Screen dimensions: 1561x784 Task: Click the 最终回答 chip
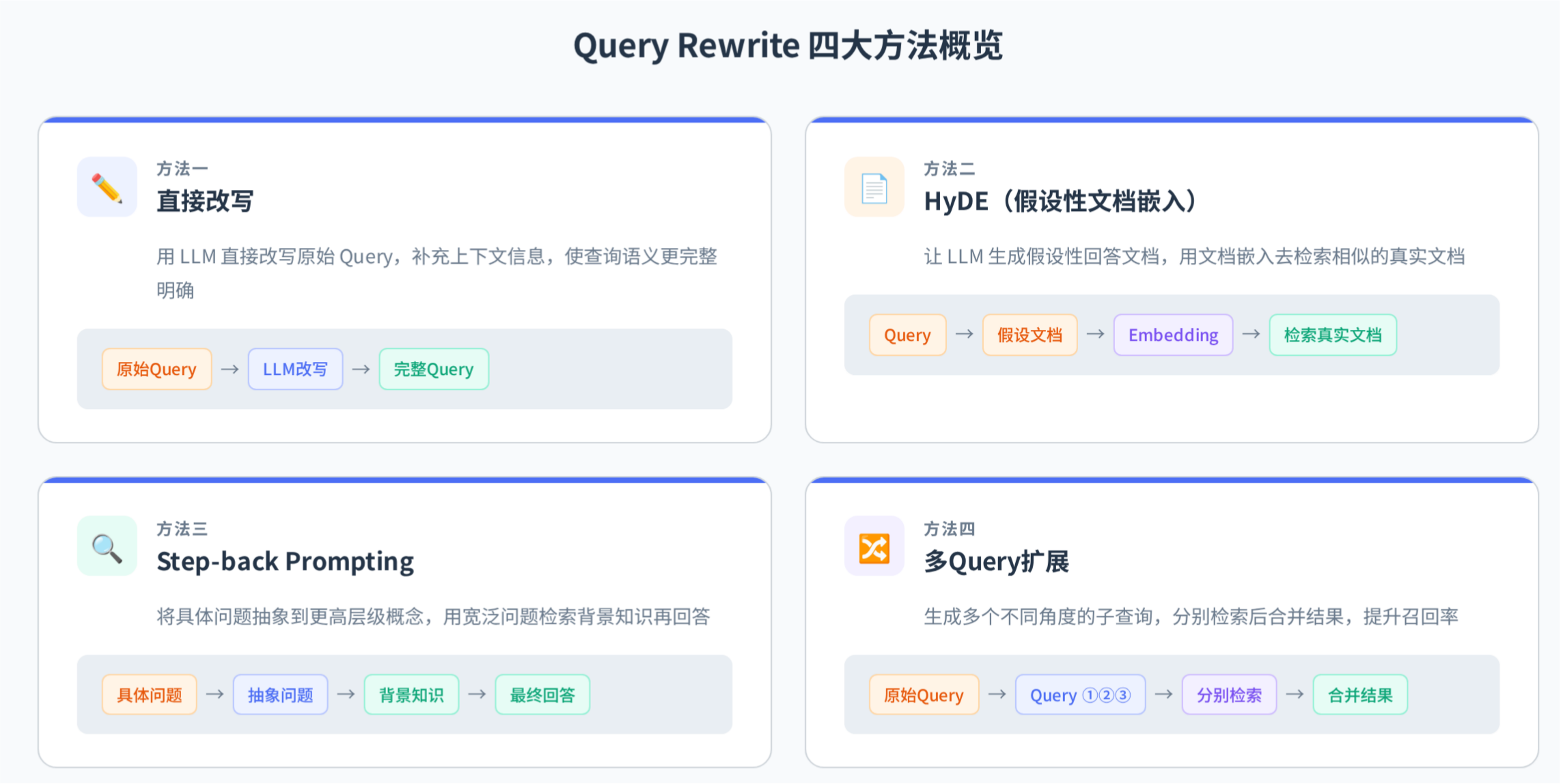point(542,695)
